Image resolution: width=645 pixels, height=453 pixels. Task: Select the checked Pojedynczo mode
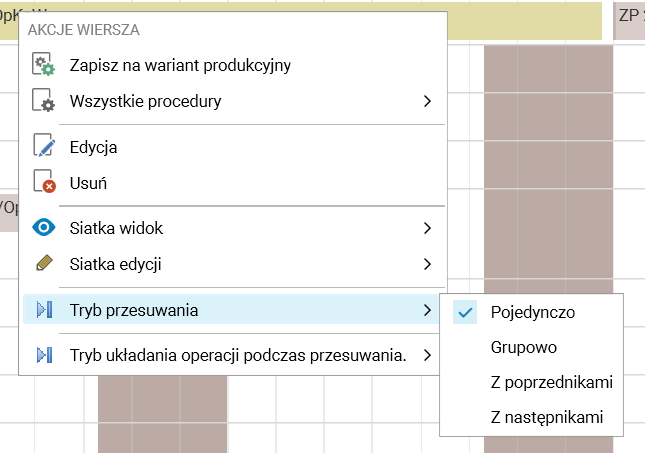coord(532,312)
